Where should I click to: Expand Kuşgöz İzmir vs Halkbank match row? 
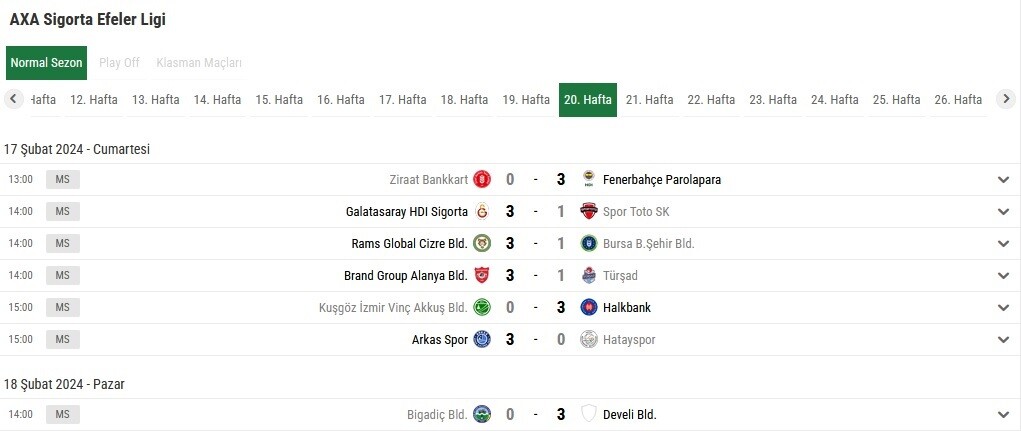point(1003,308)
